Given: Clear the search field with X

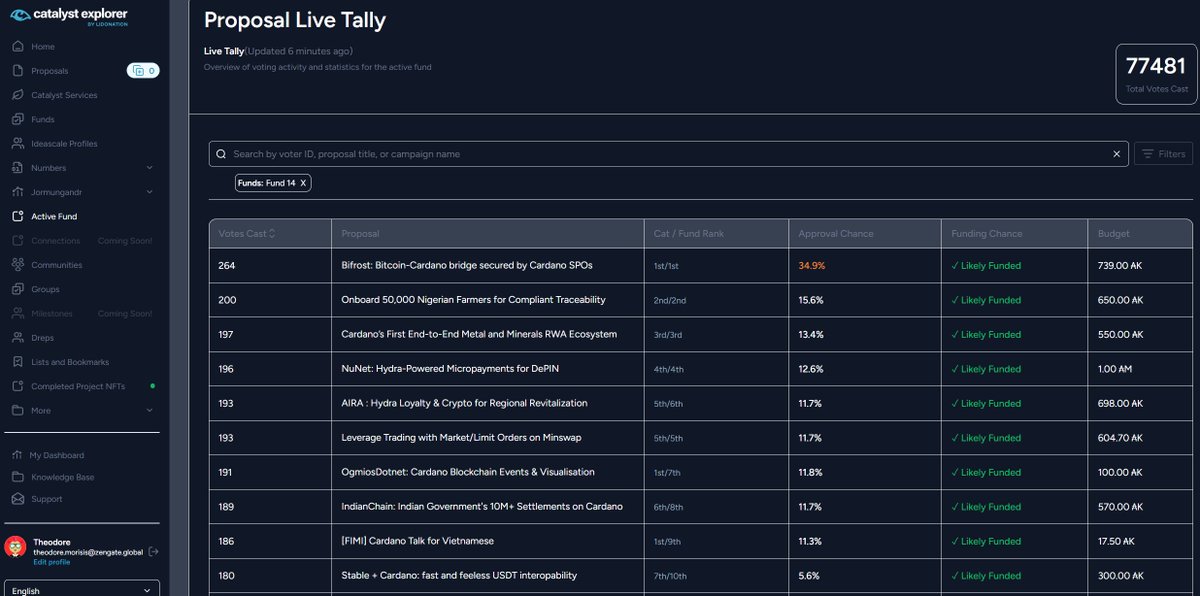Looking at the screenshot, I should (x=1117, y=154).
